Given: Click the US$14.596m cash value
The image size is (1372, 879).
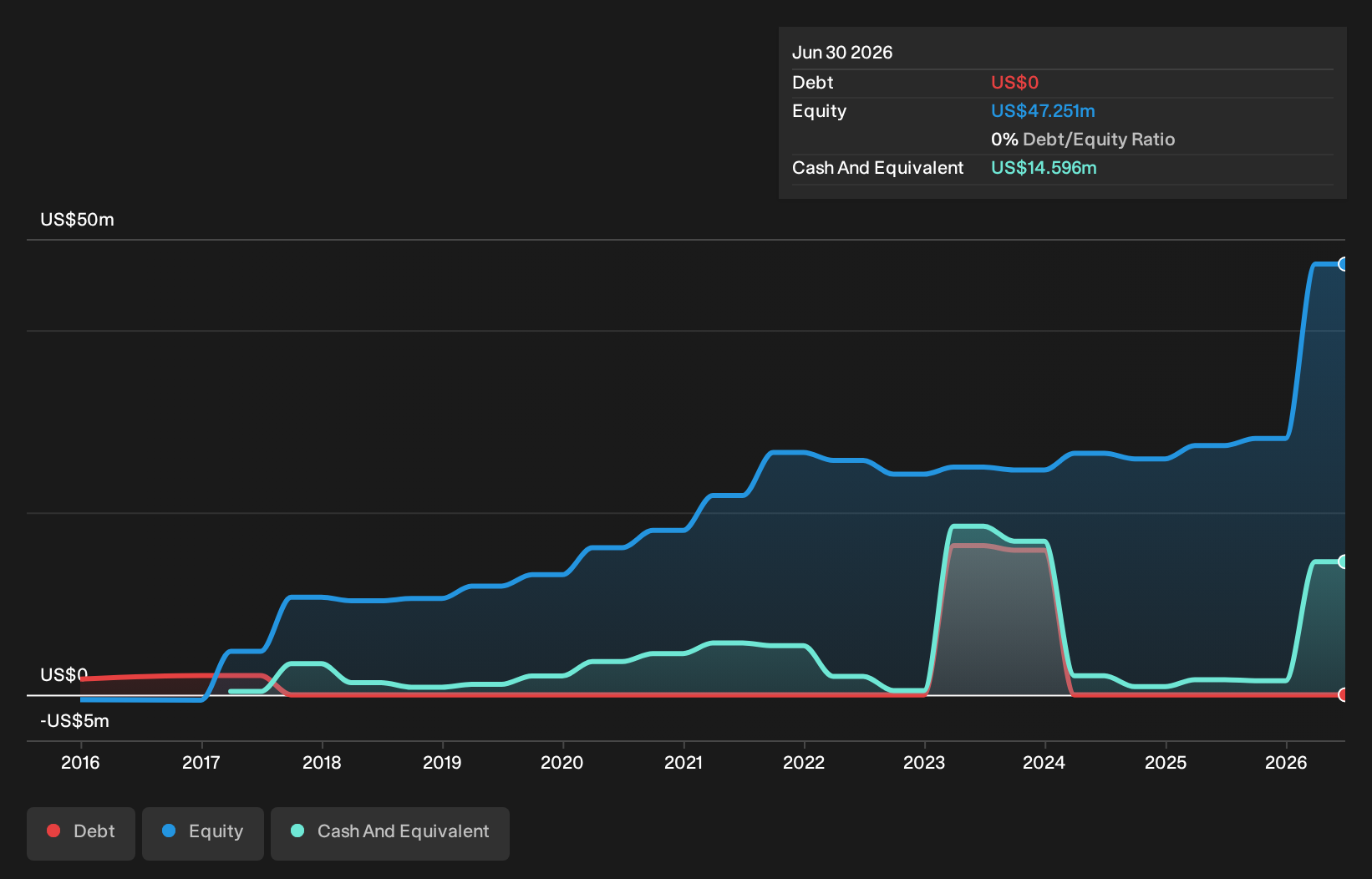Looking at the screenshot, I should pos(1044,168).
